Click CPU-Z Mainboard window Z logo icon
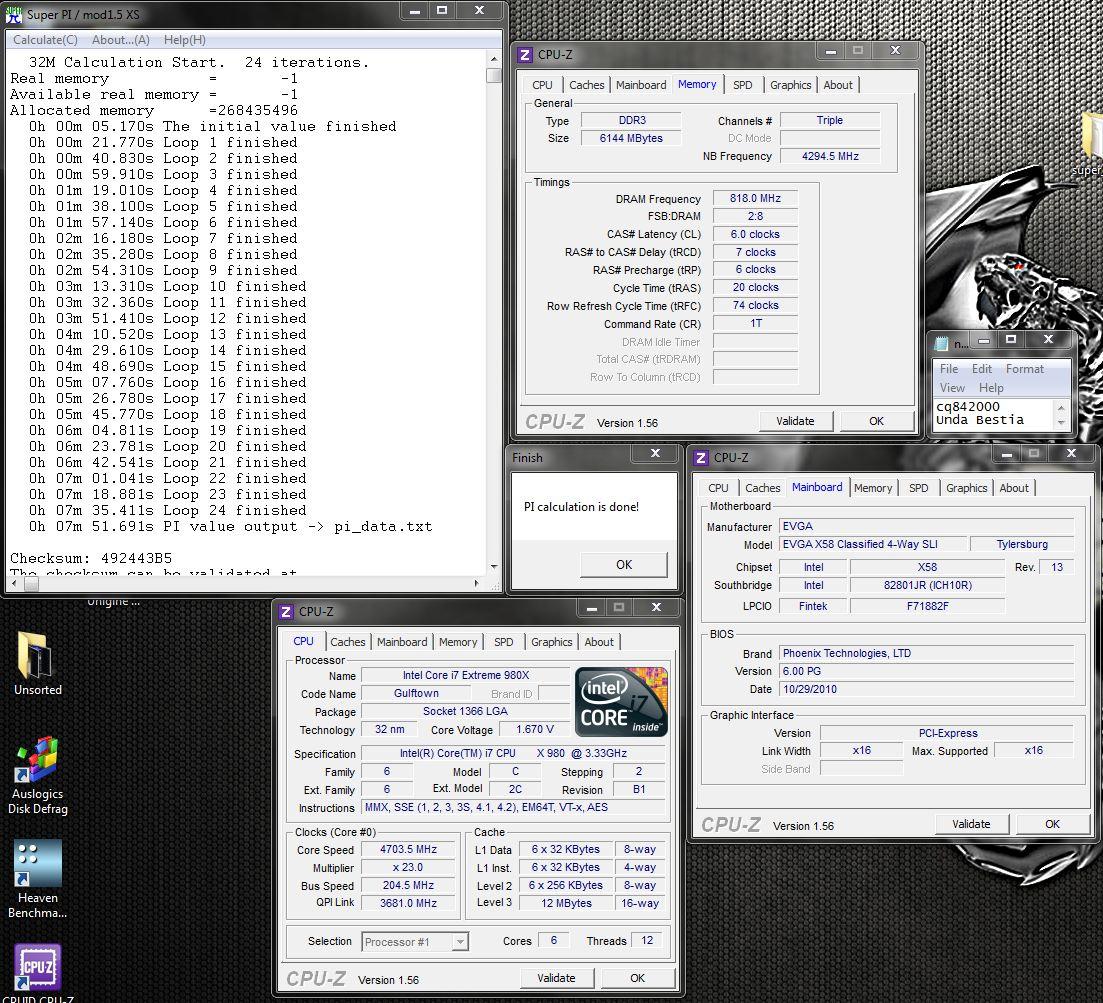 pyautogui.click(x=701, y=458)
